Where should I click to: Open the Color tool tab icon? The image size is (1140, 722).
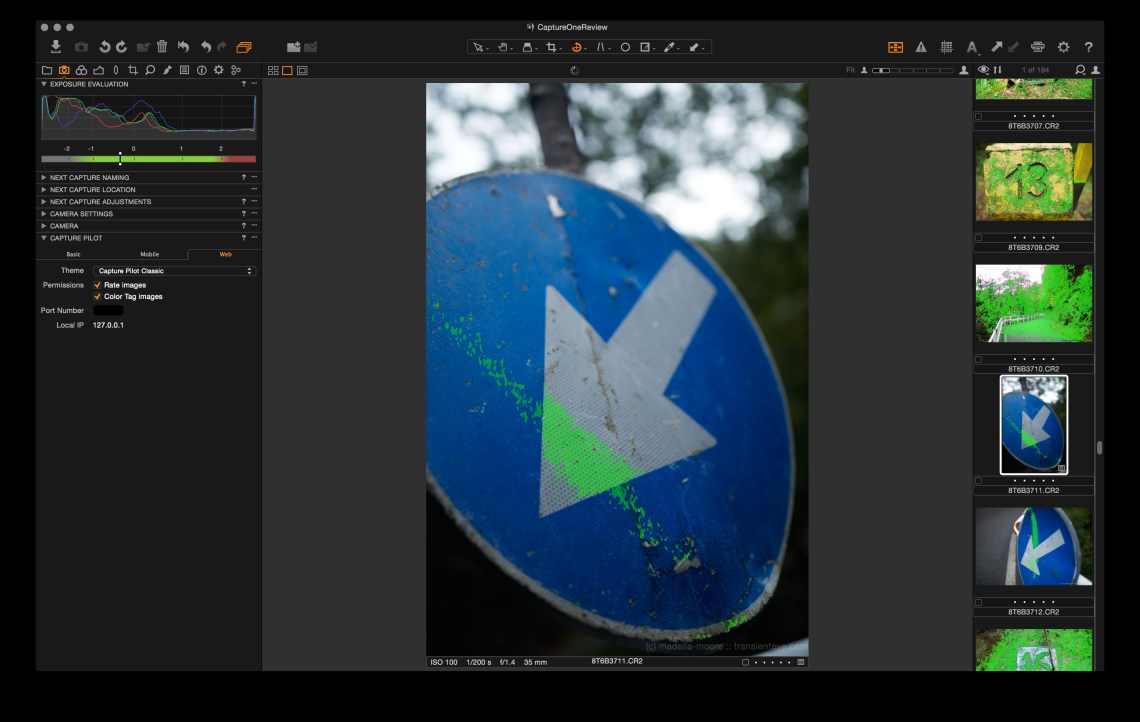pos(81,70)
